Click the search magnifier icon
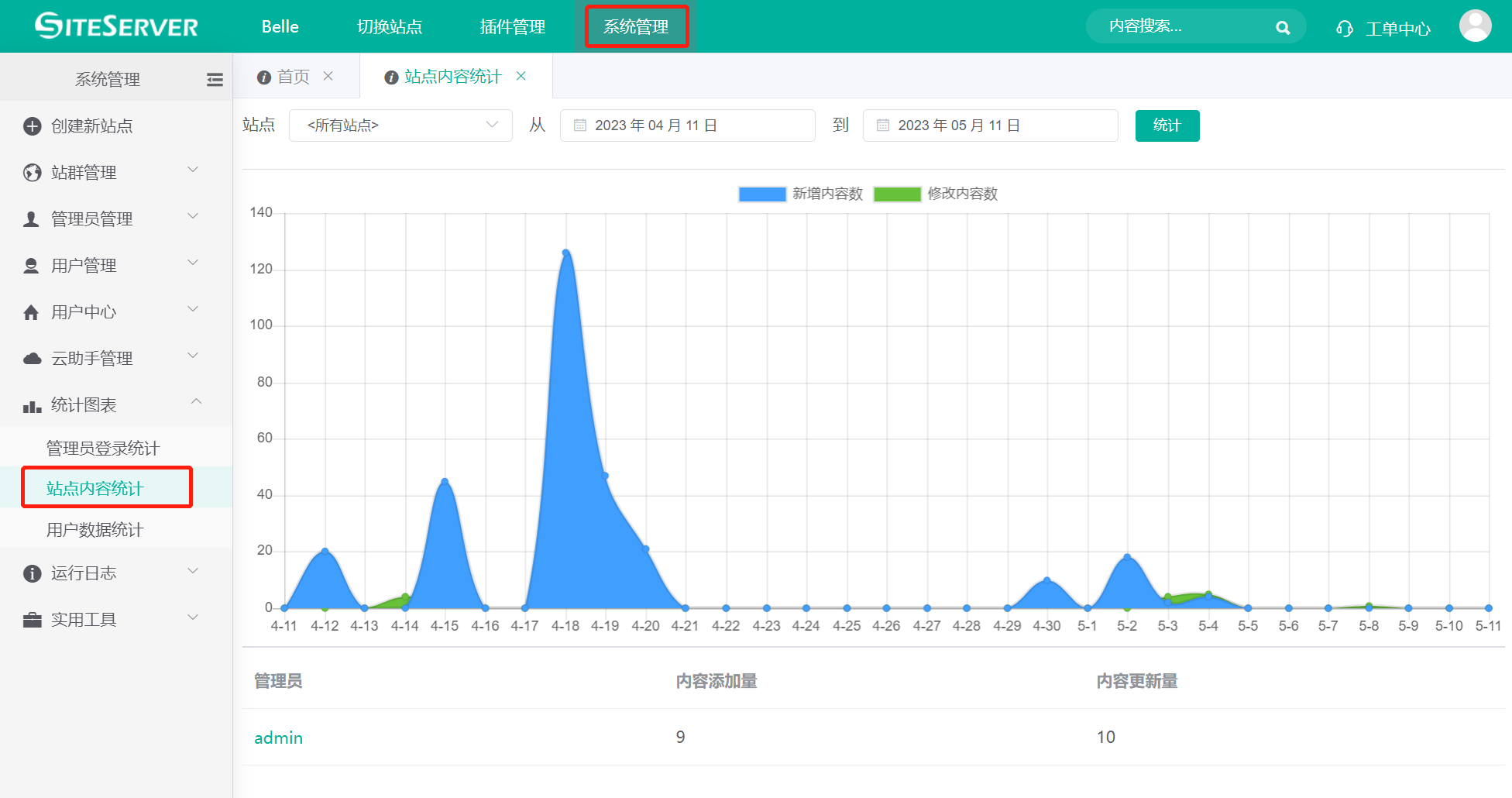The width and height of the screenshot is (1512, 798). [x=1283, y=28]
